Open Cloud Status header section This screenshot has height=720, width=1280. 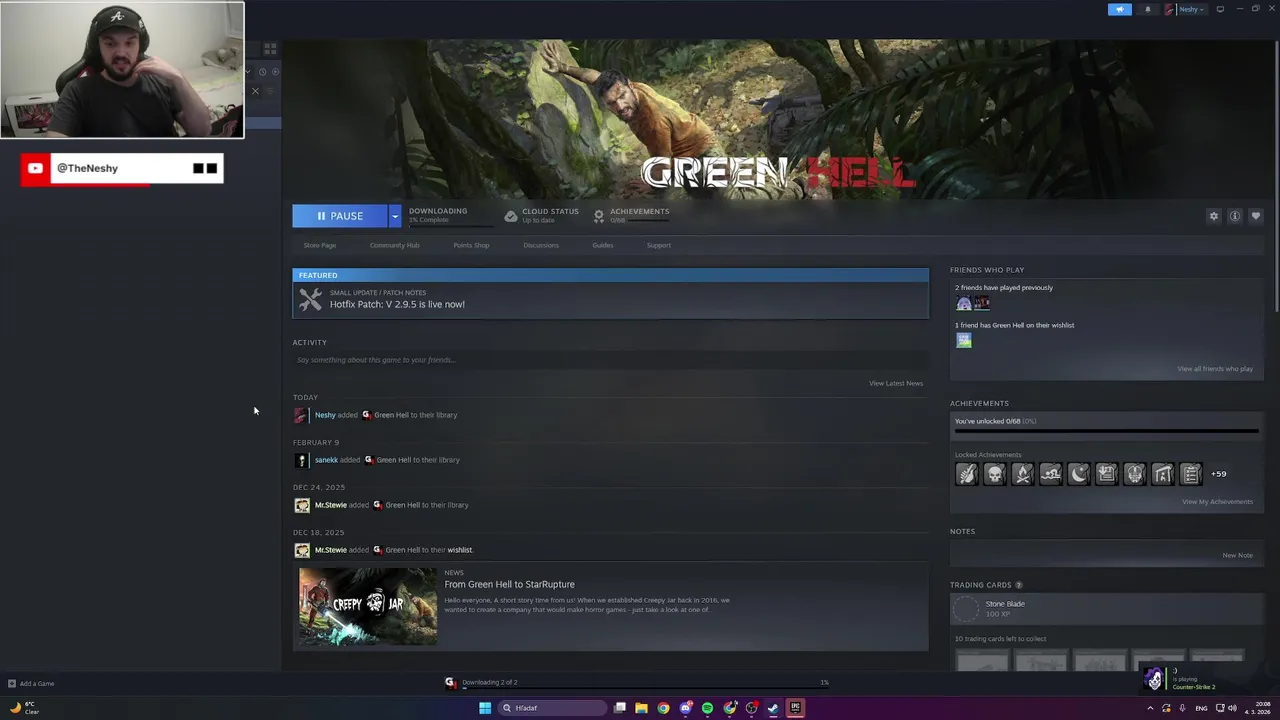(x=542, y=215)
